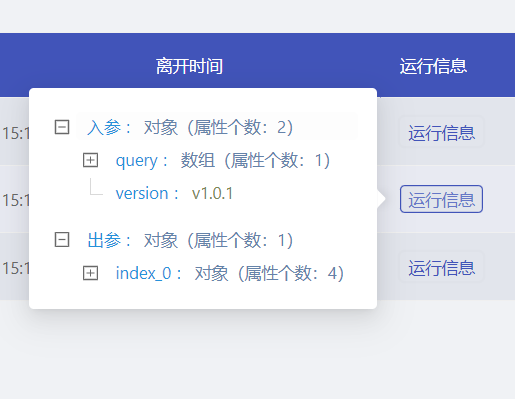515x399 pixels.
Task: Click 对象 (属性个数: 2) summary text
Action: coord(218,127)
